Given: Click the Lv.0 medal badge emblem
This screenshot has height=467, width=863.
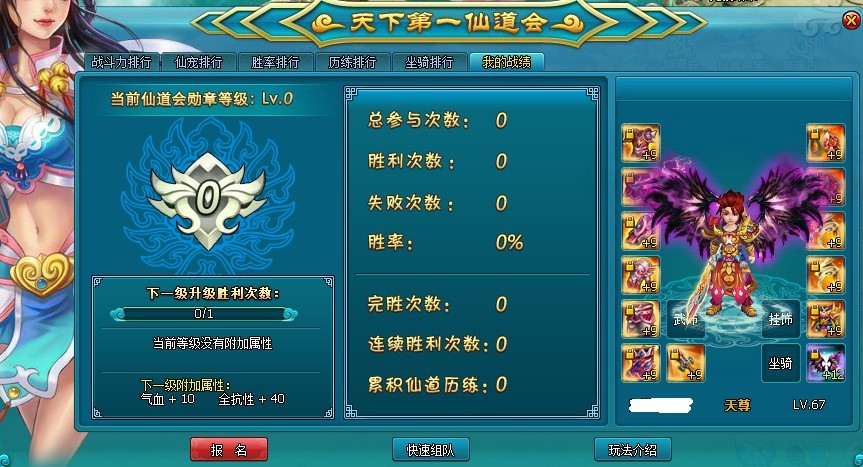Looking at the screenshot, I should (x=207, y=200).
